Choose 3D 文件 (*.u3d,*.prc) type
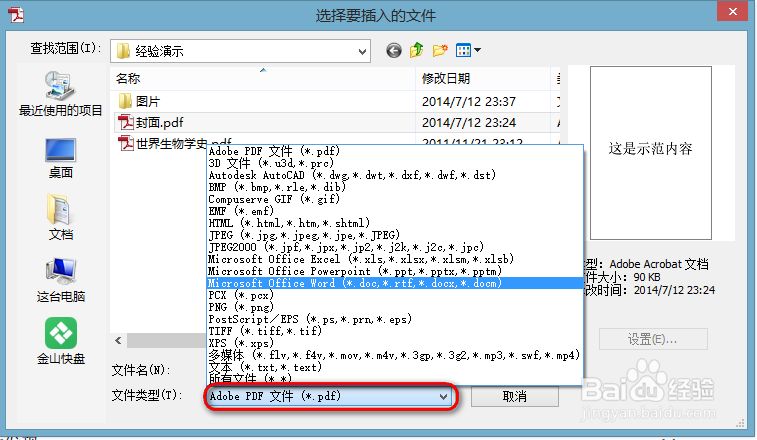This screenshot has width=757, height=440. coord(394,163)
